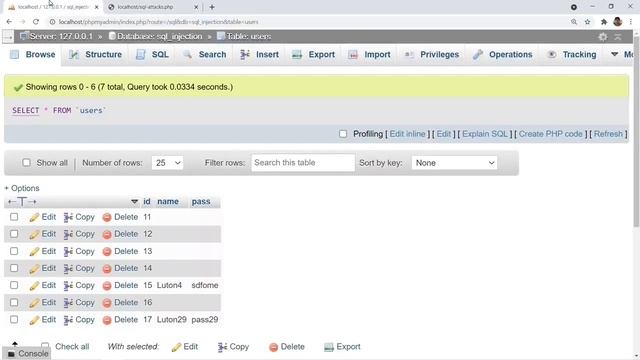Enable the Profiling checkbox
640x360 pixels.
click(343, 134)
